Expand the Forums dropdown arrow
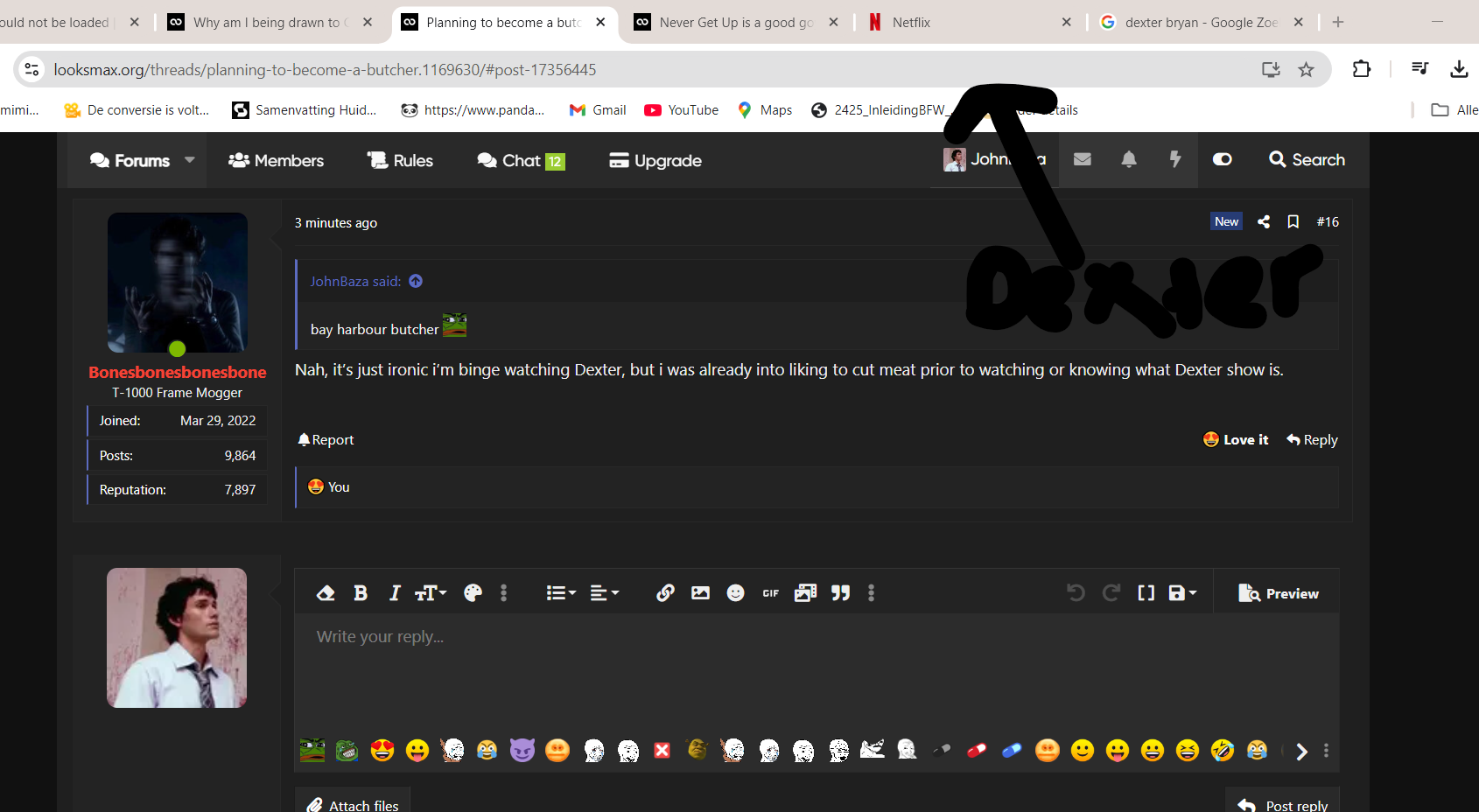The width and height of the screenshot is (1479, 812). click(x=190, y=160)
